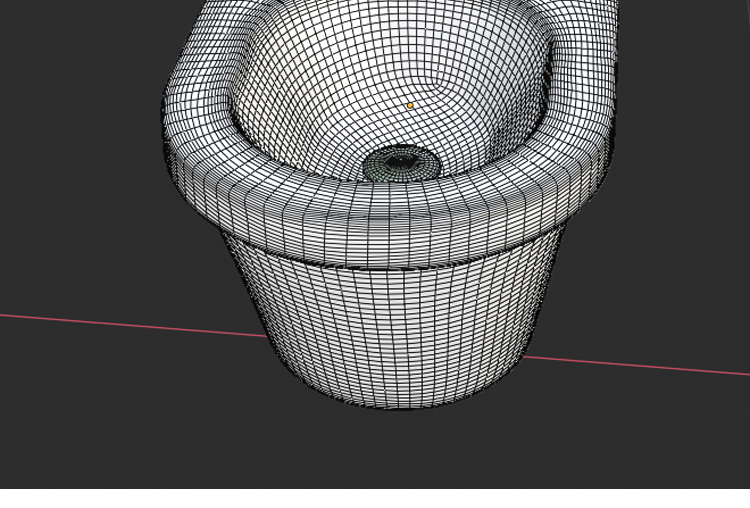The image size is (750, 508).
Task: Click empty viewport space beneath the model
Action: [400, 450]
